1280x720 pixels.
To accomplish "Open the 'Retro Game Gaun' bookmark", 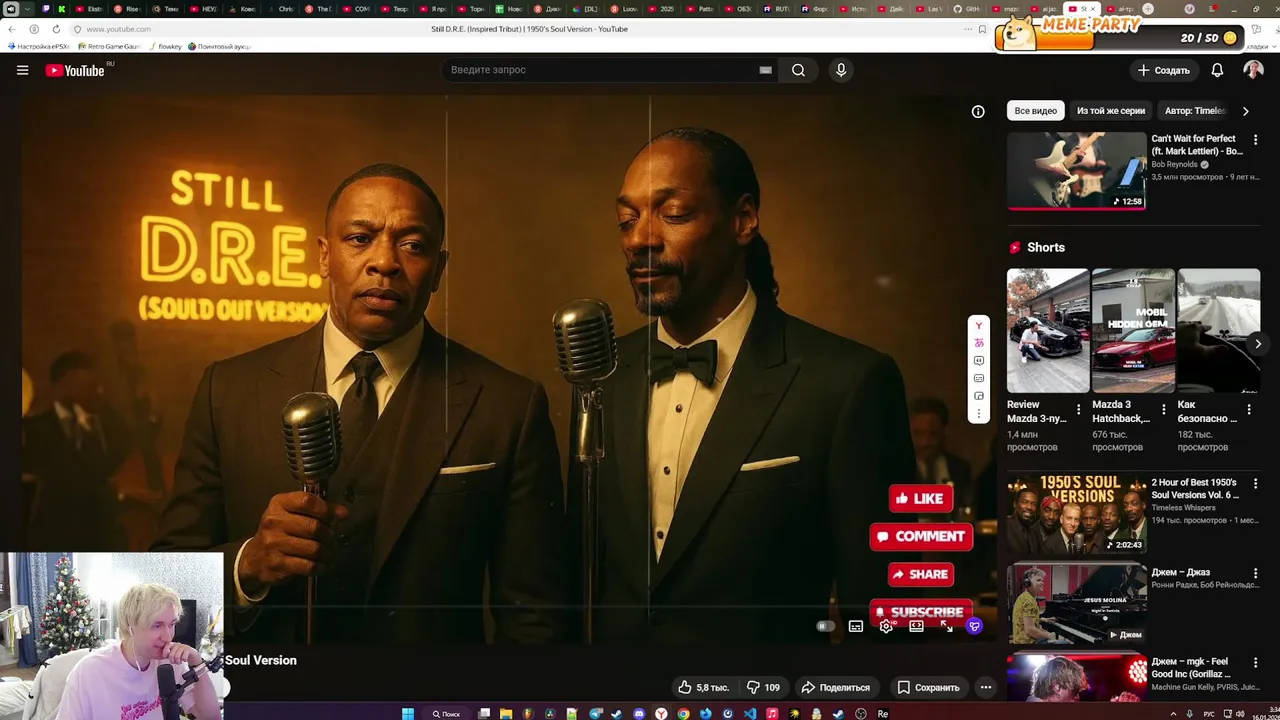I will click(x=109, y=46).
